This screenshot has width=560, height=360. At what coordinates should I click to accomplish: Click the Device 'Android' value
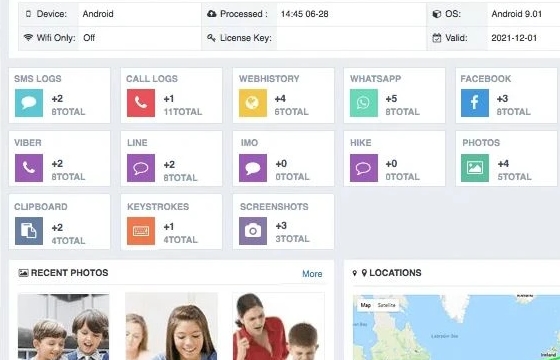pyautogui.click(x=98, y=14)
